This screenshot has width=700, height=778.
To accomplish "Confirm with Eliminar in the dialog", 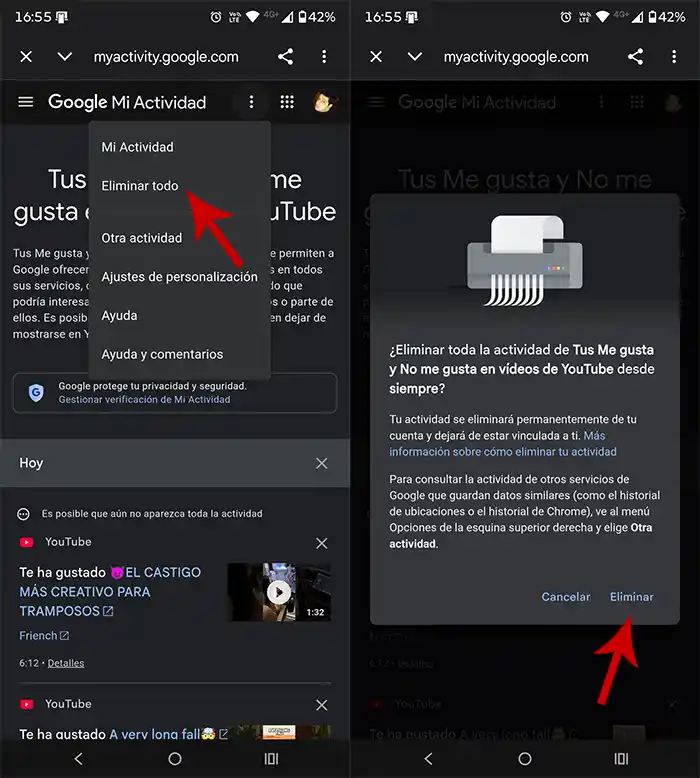I will tap(632, 597).
